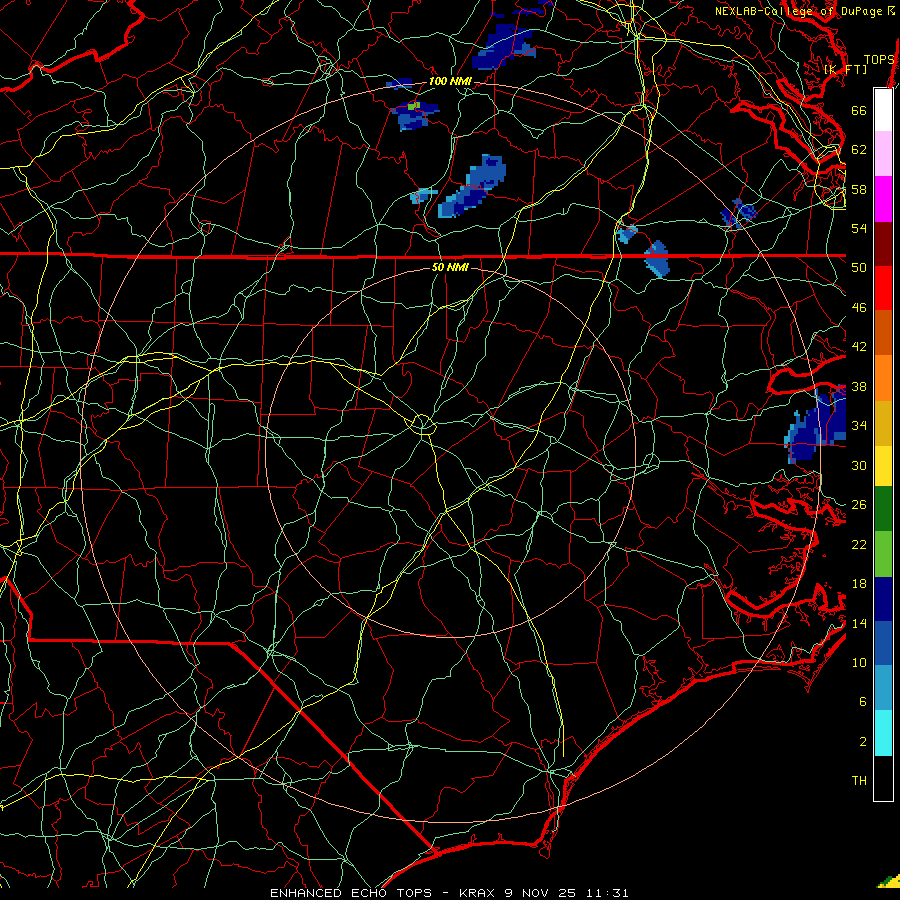
Task: Click the cyan legend swatch
Action: click(x=883, y=733)
